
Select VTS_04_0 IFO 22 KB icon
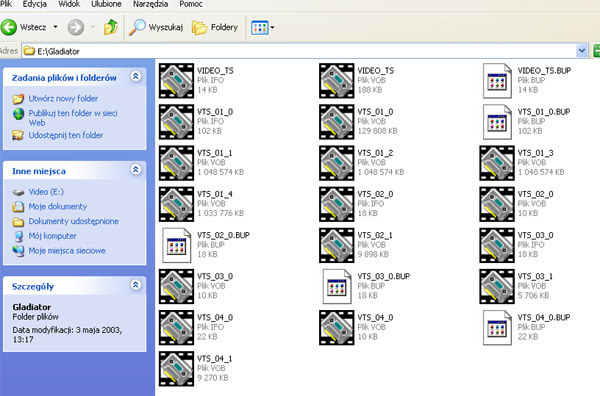[x=176, y=328]
